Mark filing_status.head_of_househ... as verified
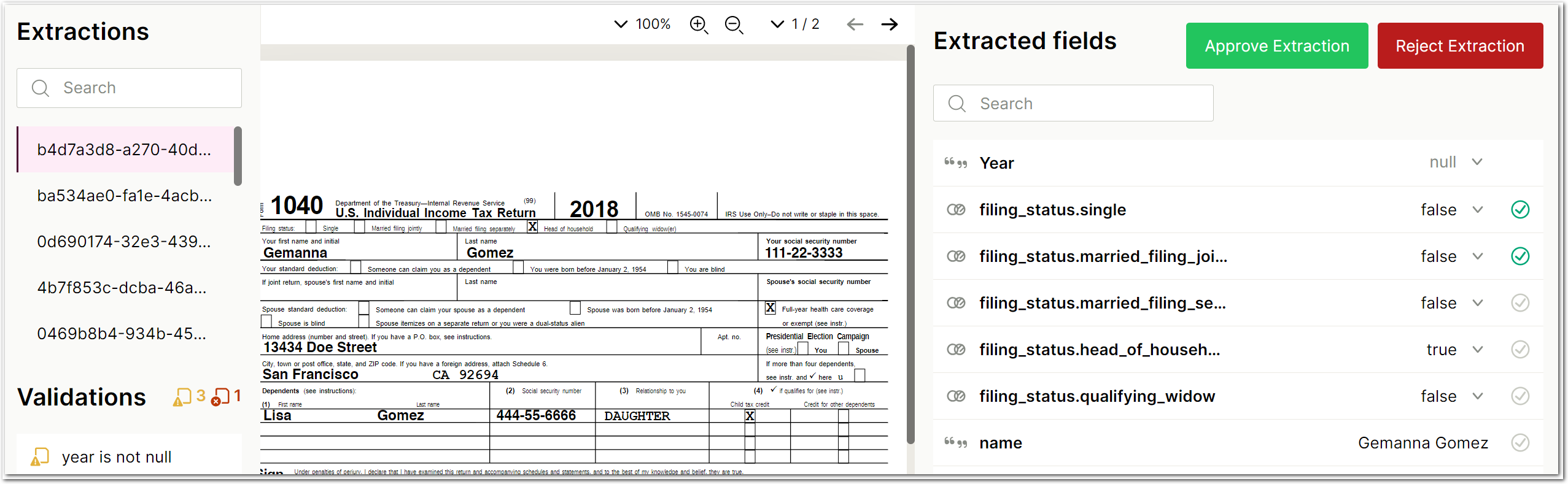 1520,350
